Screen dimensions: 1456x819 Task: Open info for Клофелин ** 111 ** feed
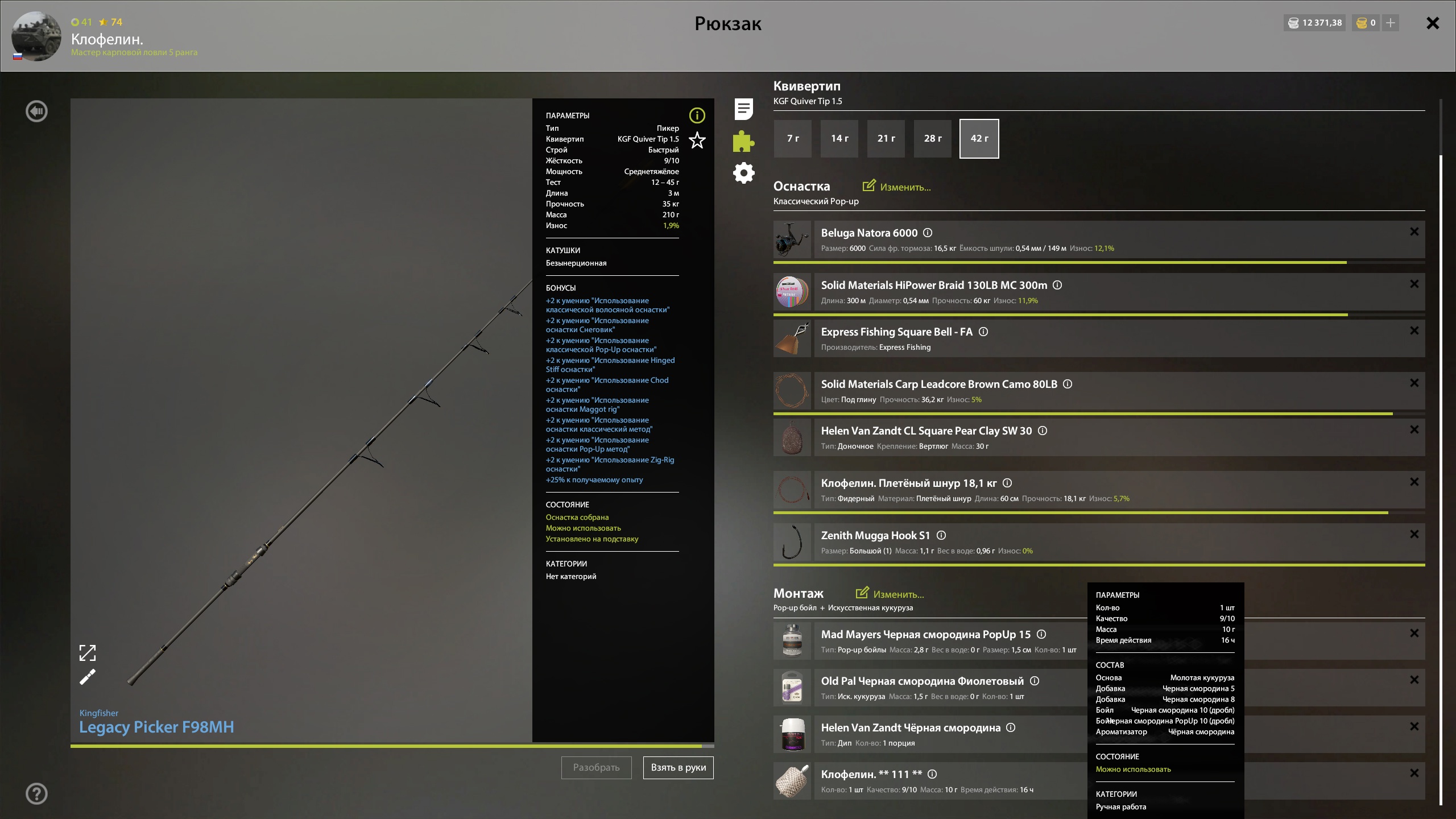pyautogui.click(x=932, y=774)
